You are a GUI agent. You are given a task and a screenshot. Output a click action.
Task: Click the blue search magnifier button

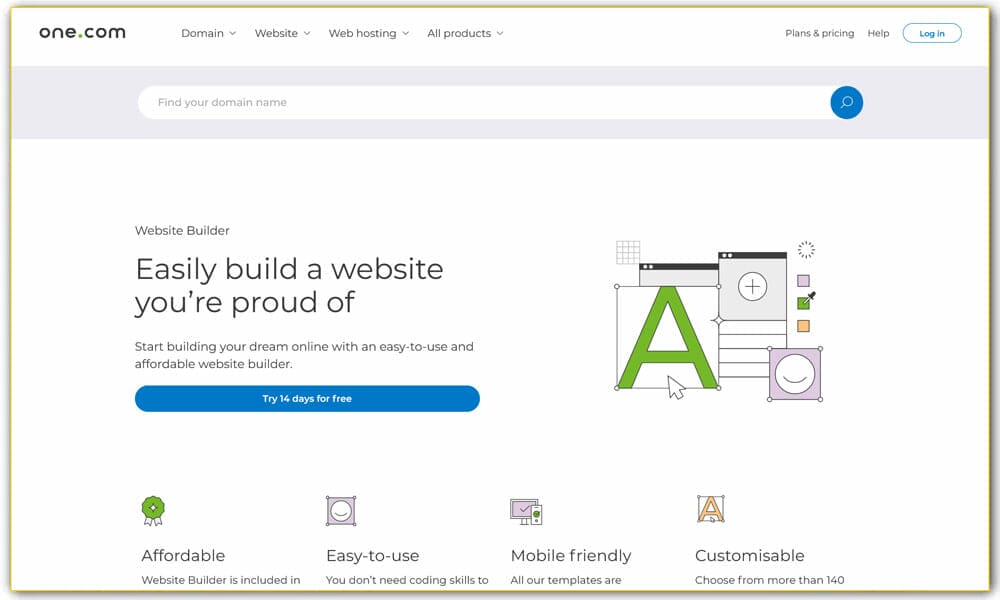pyautogui.click(x=846, y=102)
